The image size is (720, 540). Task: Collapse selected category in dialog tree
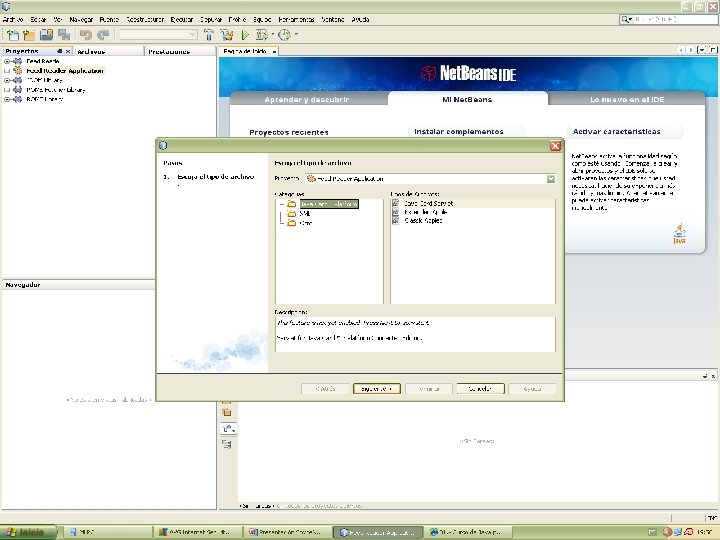click(x=282, y=203)
